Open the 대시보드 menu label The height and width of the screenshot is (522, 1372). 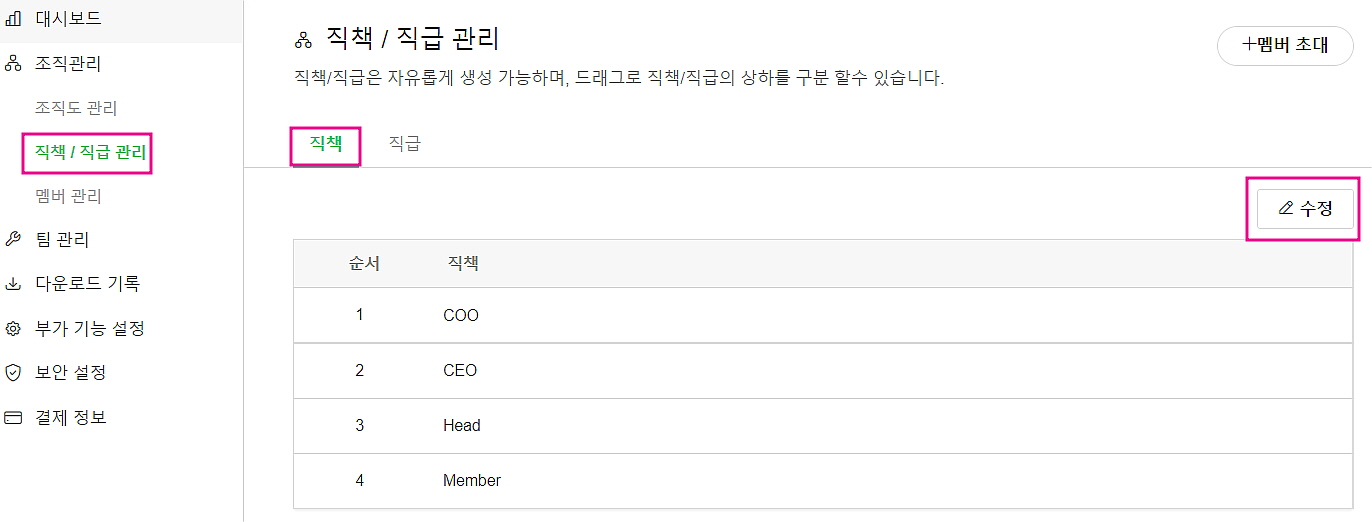pyautogui.click(x=68, y=19)
